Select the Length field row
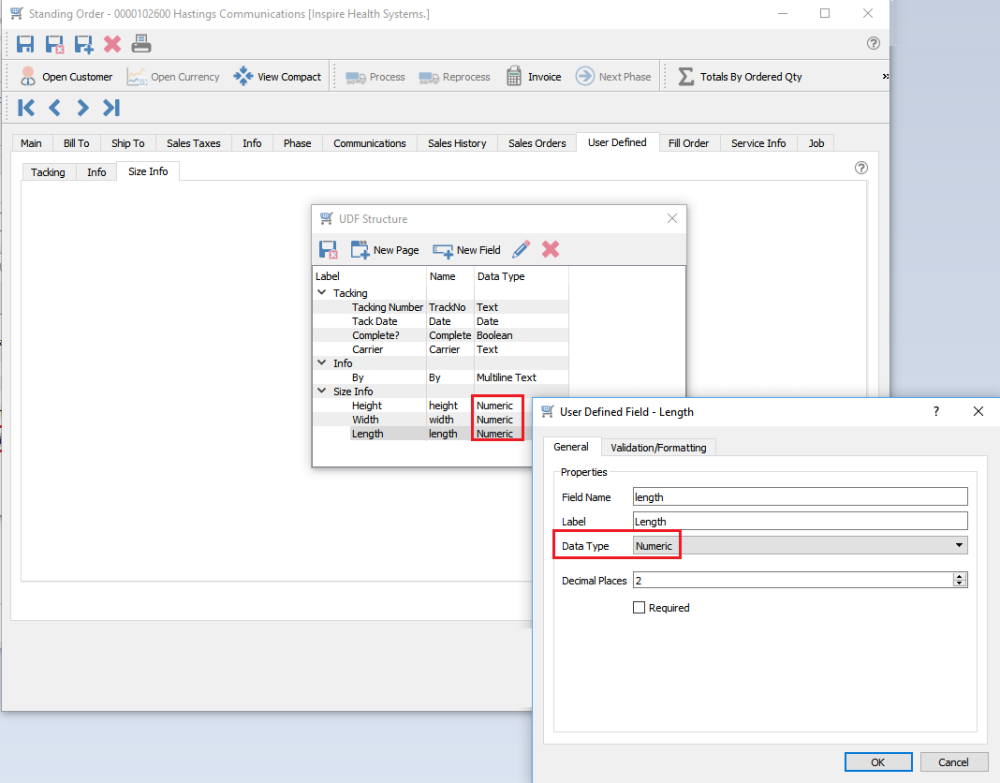This screenshot has width=1000, height=783. pos(441,434)
